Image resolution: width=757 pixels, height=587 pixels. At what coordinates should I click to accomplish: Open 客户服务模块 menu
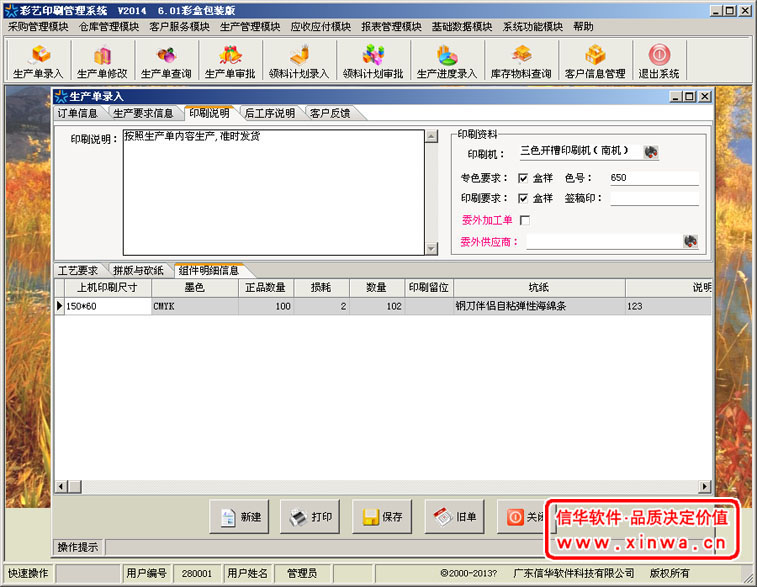(179, 27)
